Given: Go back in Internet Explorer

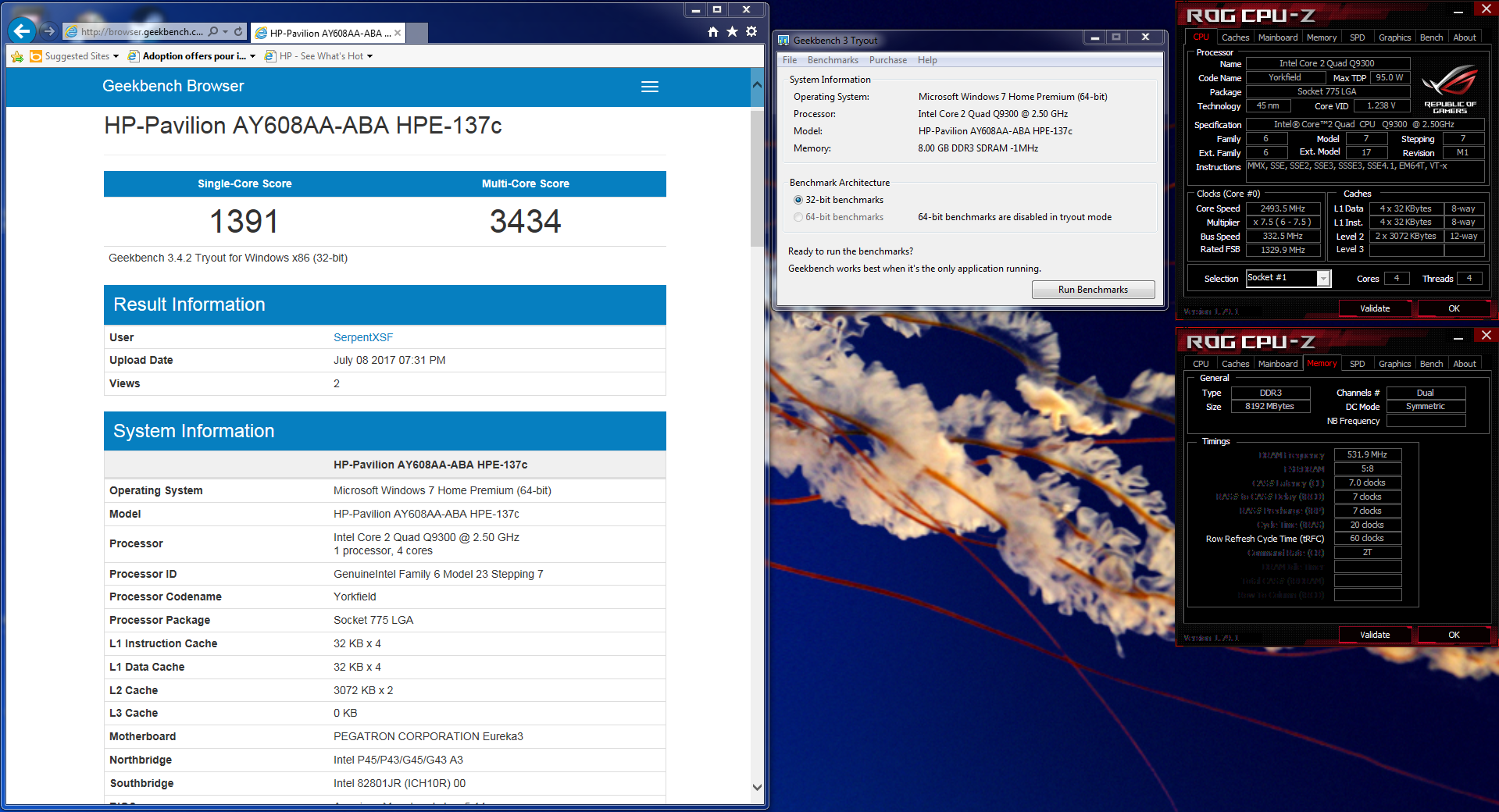Looking at the screenshot, I should click(x=22, y=31).
